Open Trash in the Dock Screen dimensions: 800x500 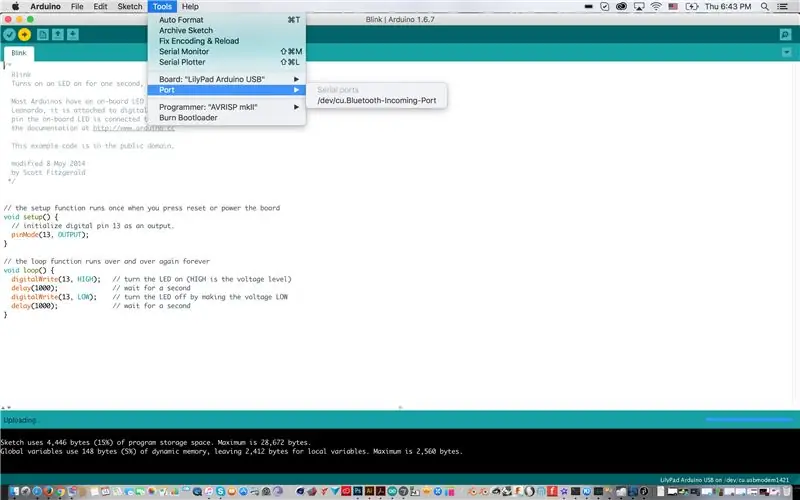[x=787, y=491]
